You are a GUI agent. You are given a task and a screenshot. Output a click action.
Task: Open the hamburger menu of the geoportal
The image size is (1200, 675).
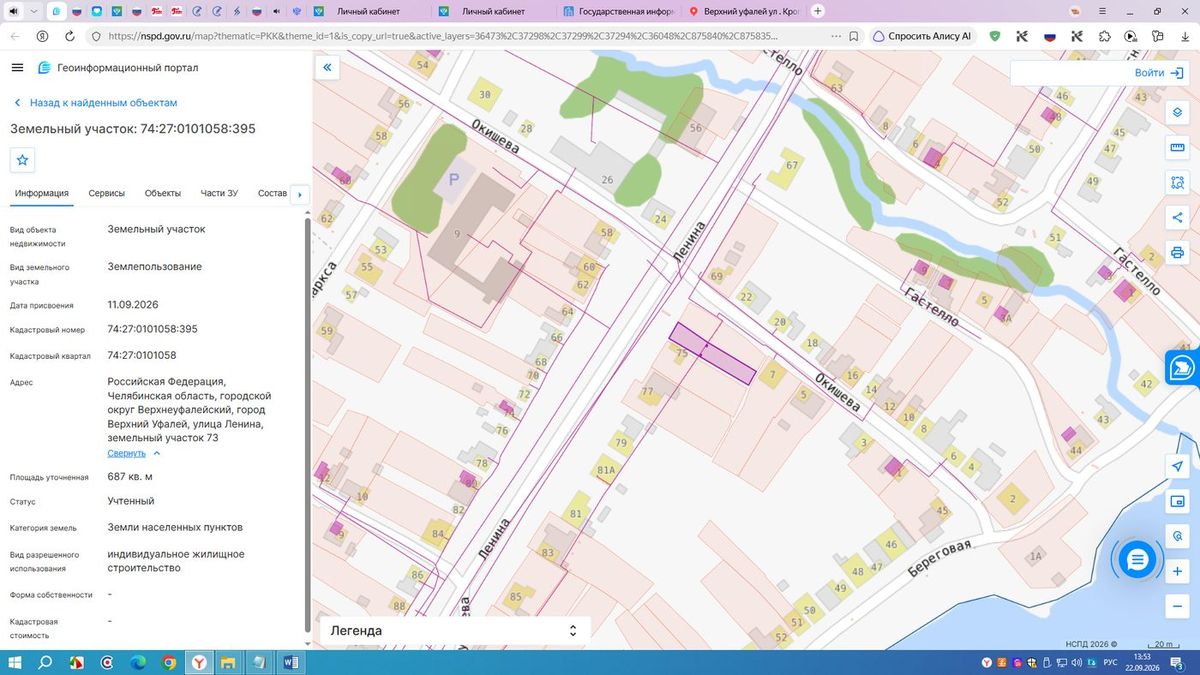pyautogui.click(x=17, y=68)
